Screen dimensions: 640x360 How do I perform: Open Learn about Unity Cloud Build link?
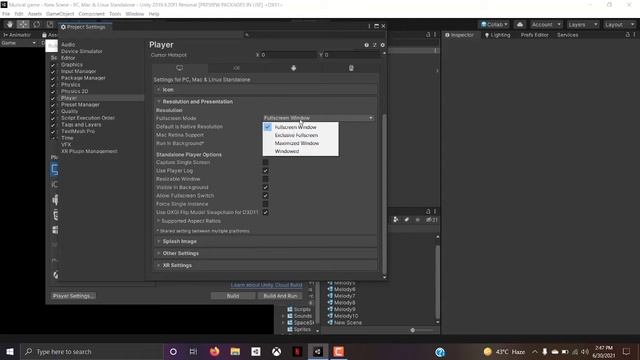pos(267,285)
